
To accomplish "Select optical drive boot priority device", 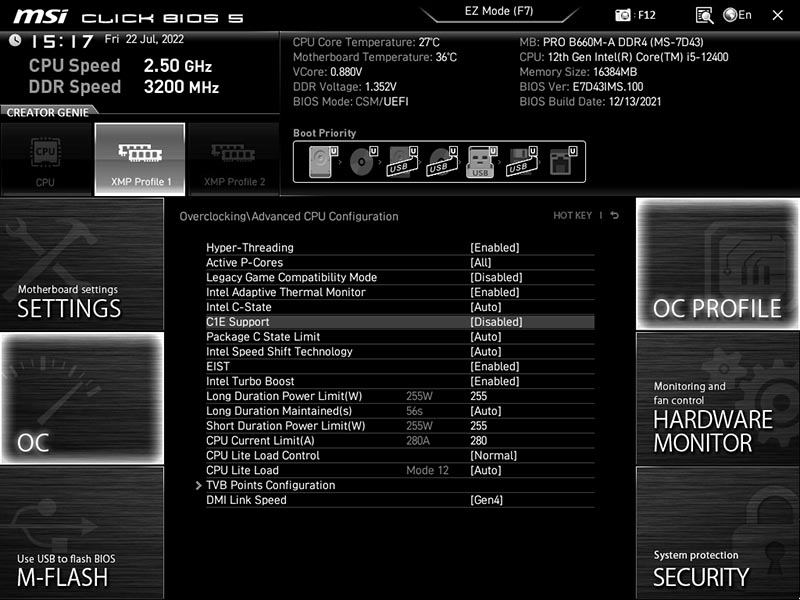I will 363,162.
